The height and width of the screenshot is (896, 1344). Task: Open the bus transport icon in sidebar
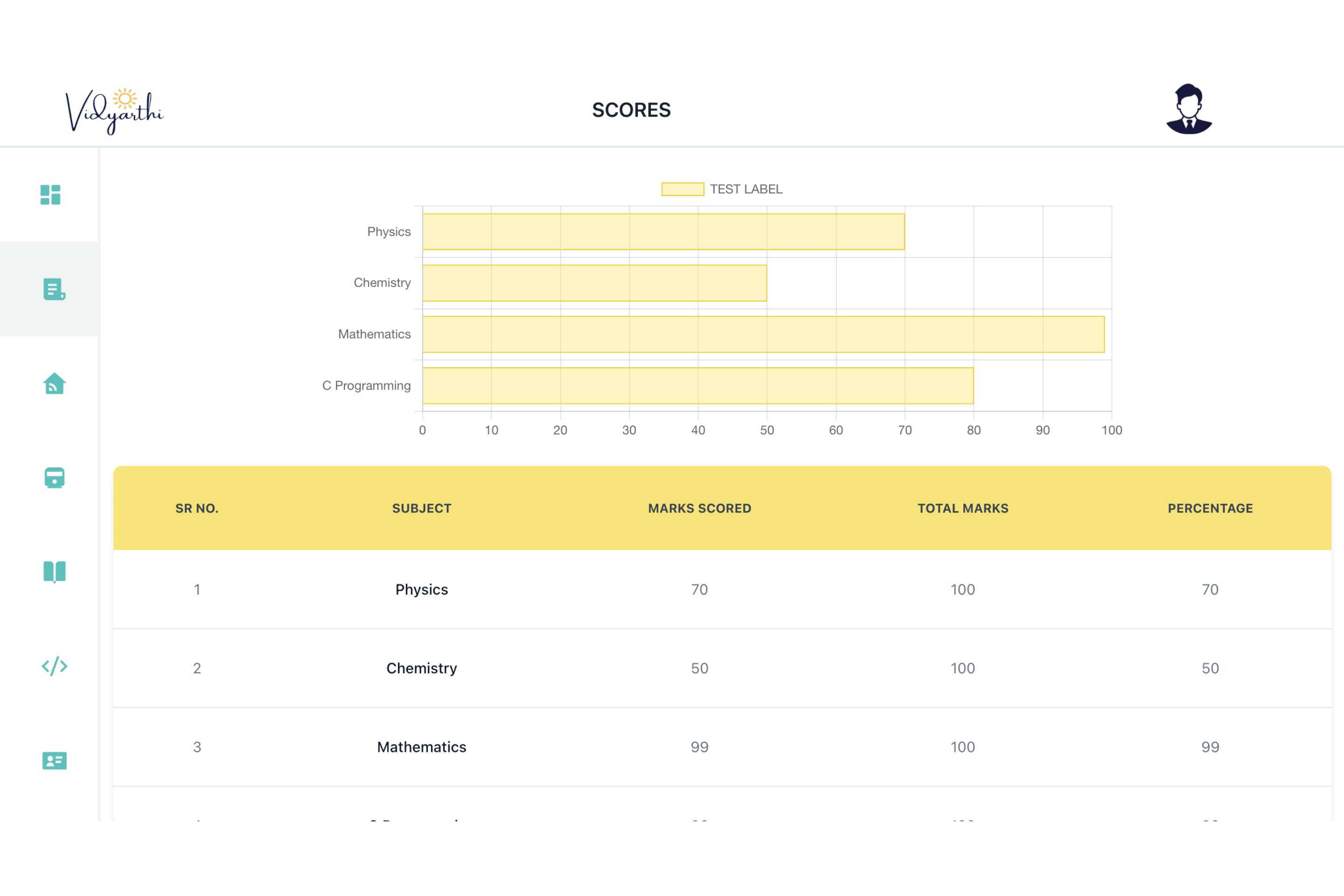pos(54,478)
